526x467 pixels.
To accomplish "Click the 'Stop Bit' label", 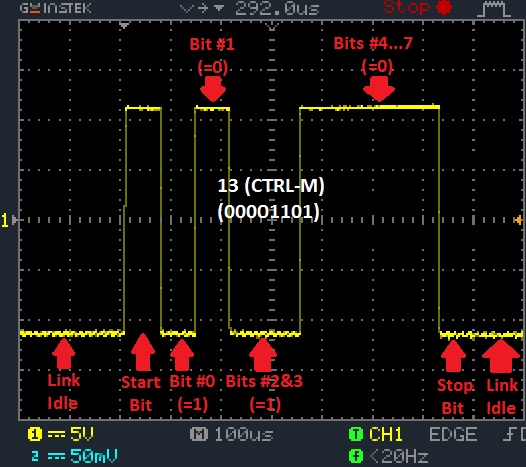I will (x=455, y=397).
